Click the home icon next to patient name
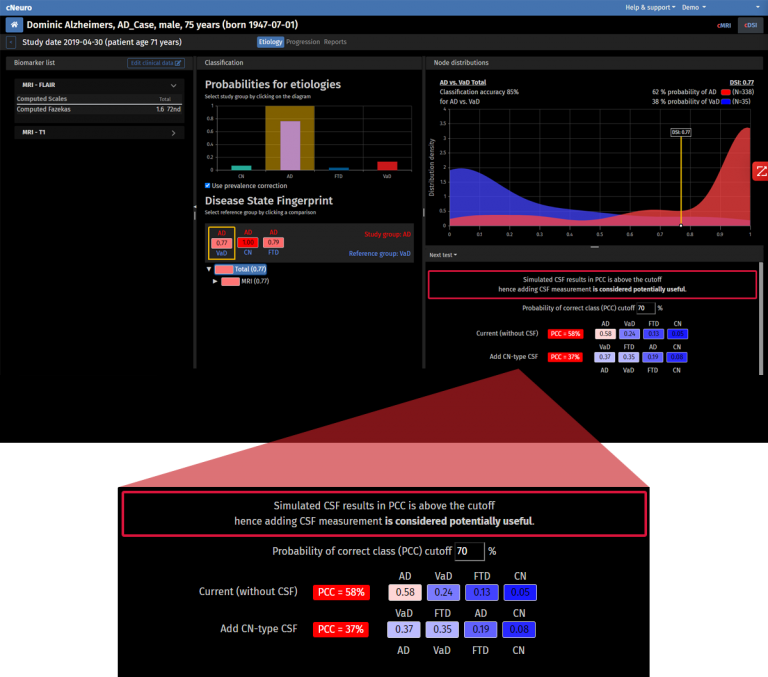Image resolution: width=768 pixels, height=677 pixels. point(13,24)
